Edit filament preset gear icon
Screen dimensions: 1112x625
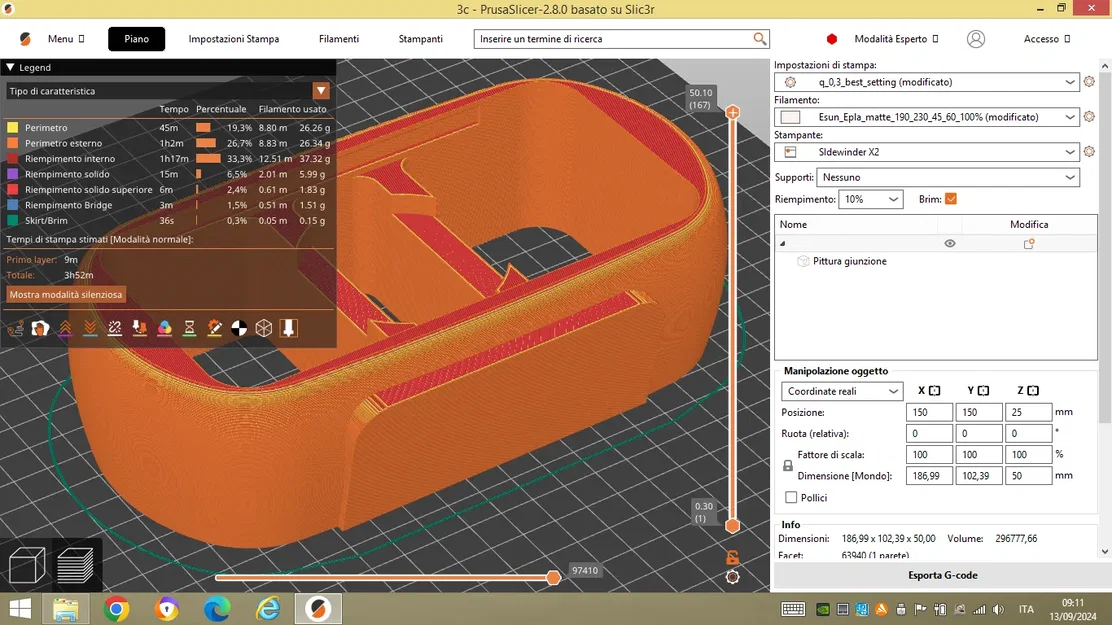1089,116
